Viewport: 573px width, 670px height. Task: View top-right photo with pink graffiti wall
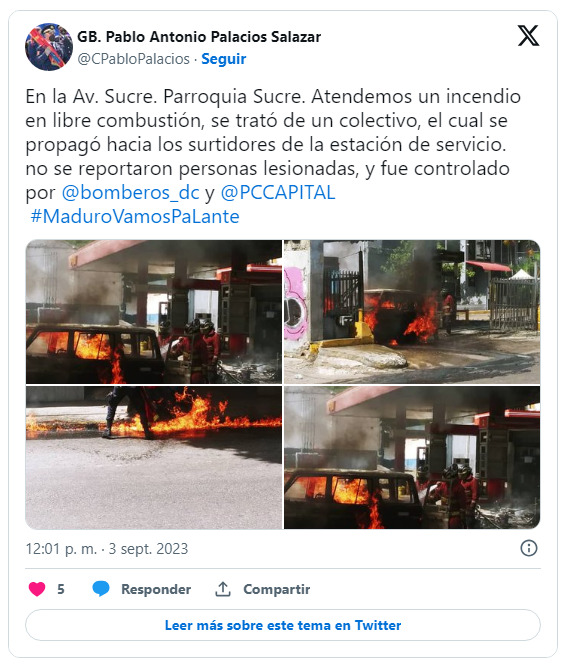(x=412, y=312)
